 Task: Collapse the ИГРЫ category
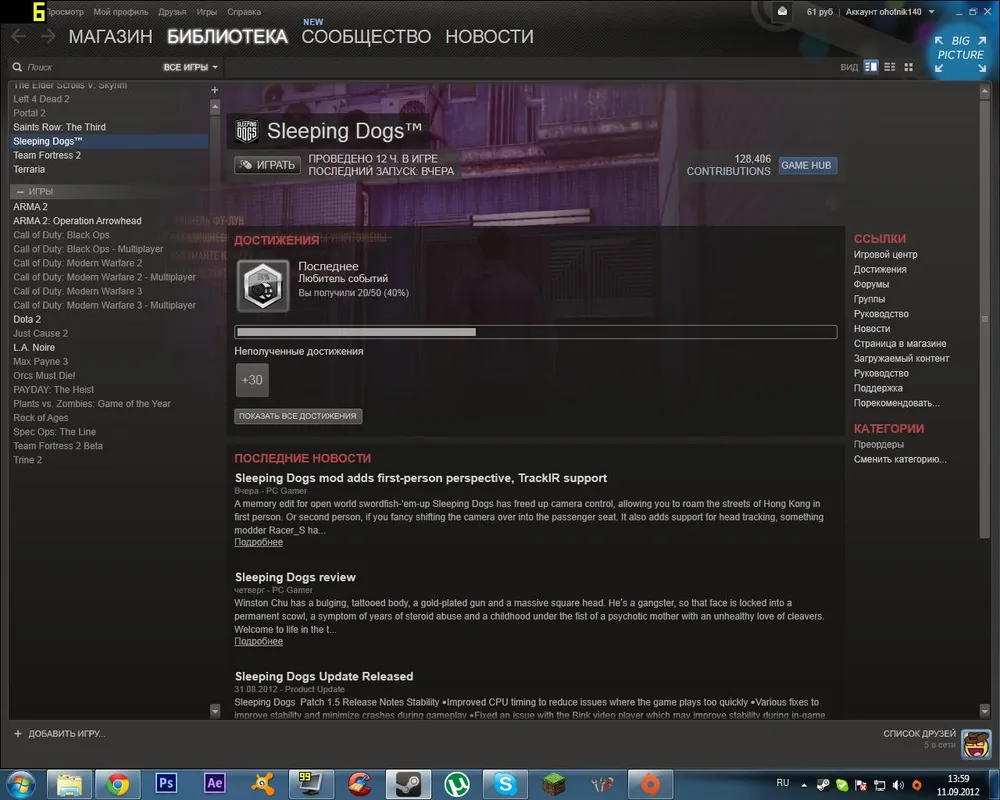click(x=19, y=191)
